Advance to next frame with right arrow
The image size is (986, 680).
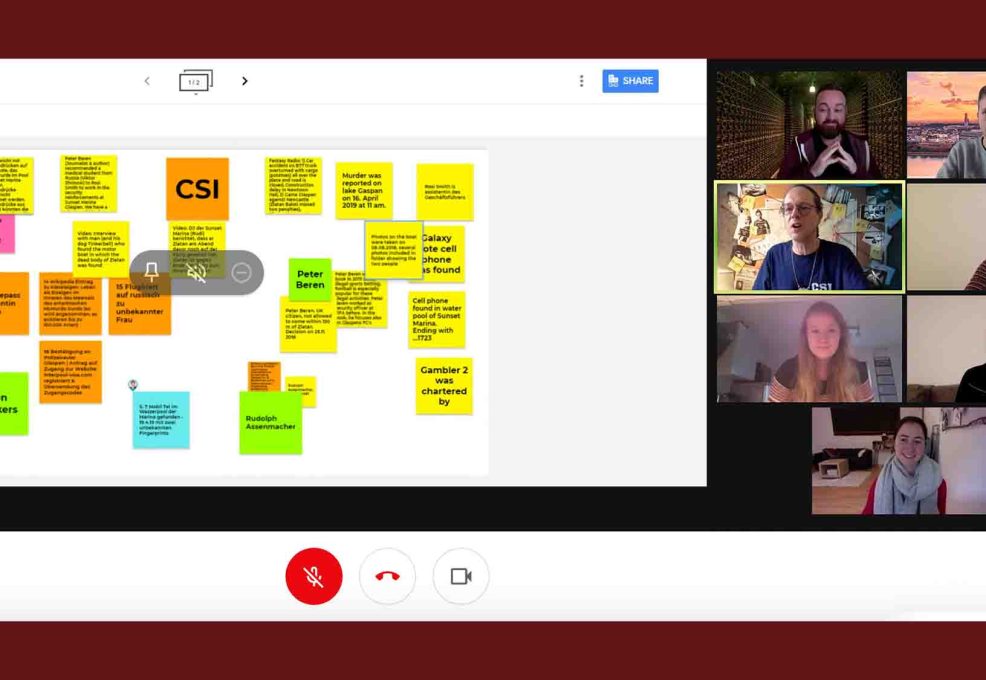click(244, 81)
